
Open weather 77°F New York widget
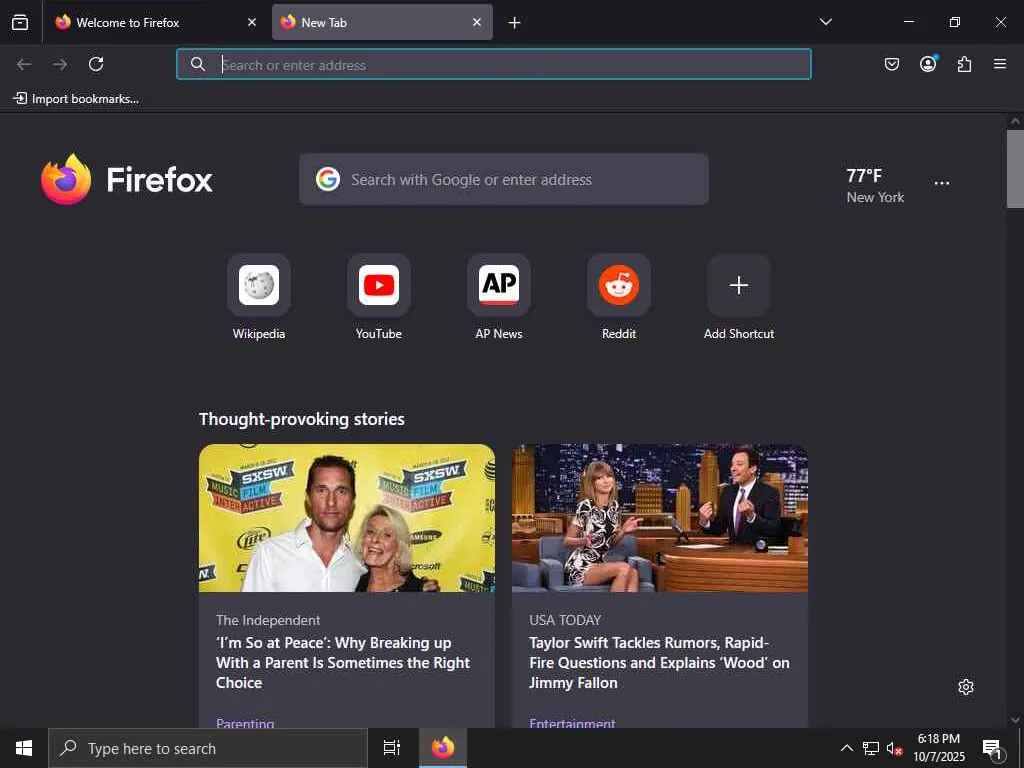pyautogui.click(x=875, y=185)
